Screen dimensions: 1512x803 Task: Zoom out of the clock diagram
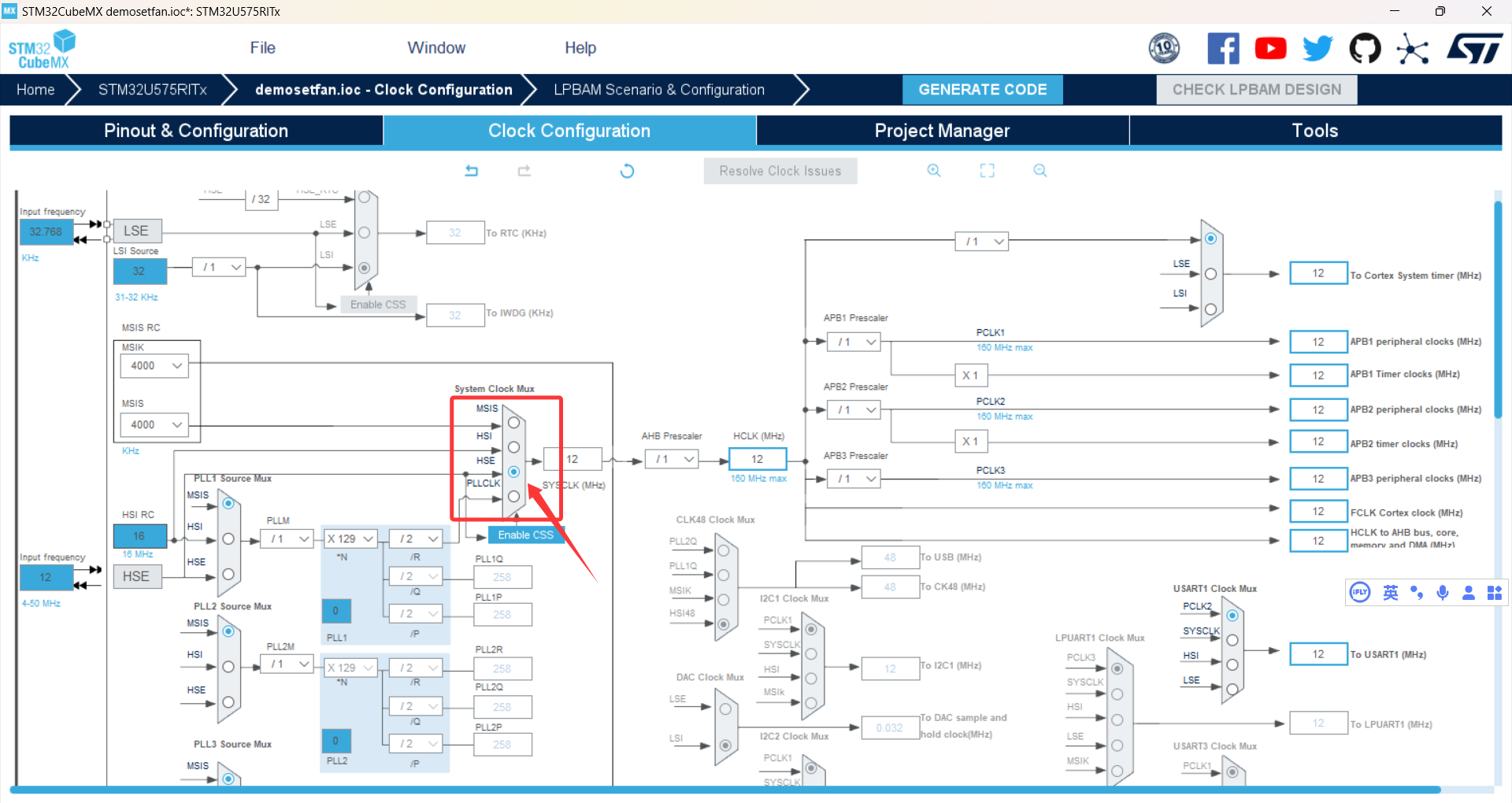pos(1040,171)
